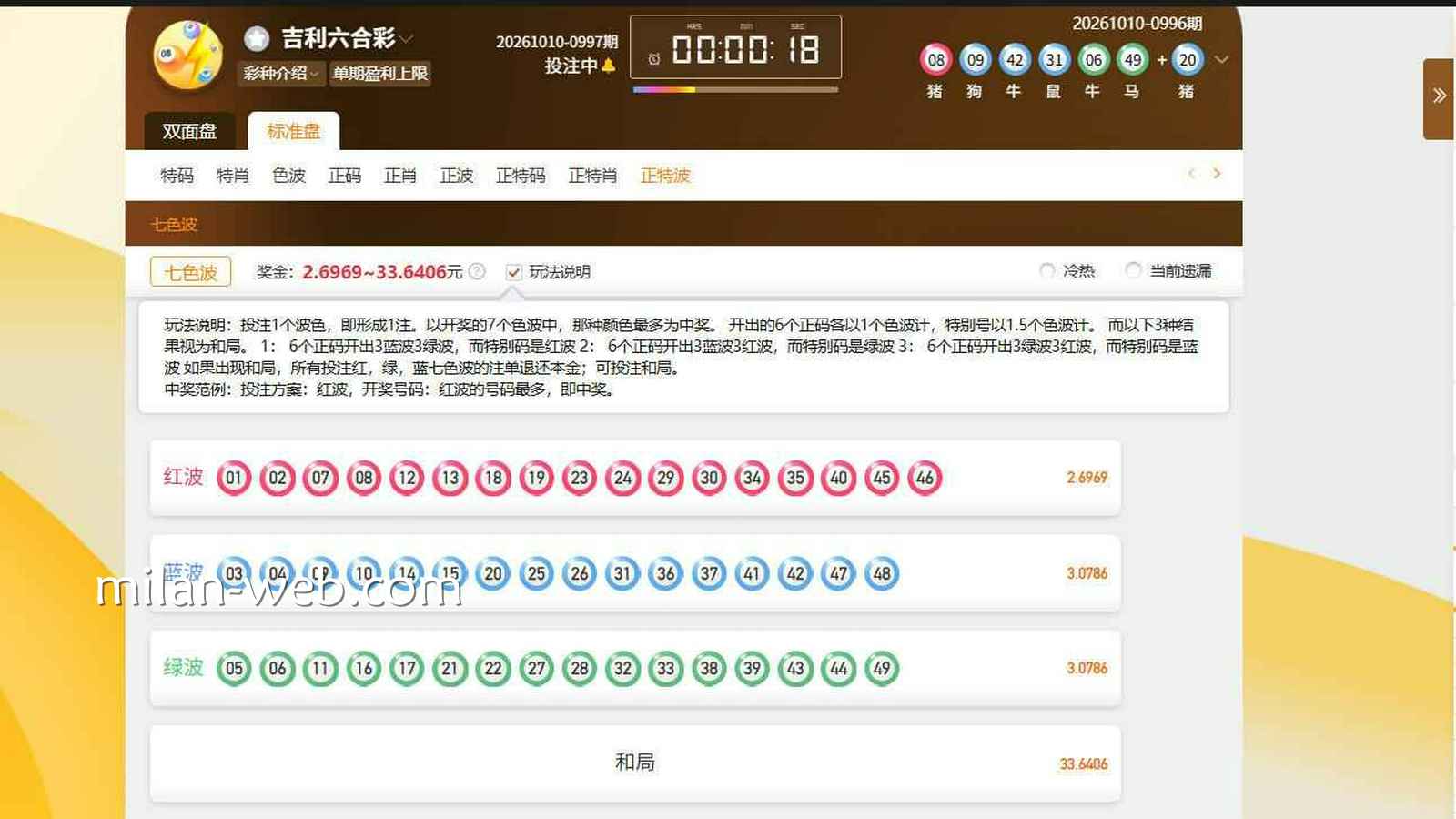This screenshot has height=819, width=1456.
Task: Click issue number 20261010-0997期
Action: point(557,42)
